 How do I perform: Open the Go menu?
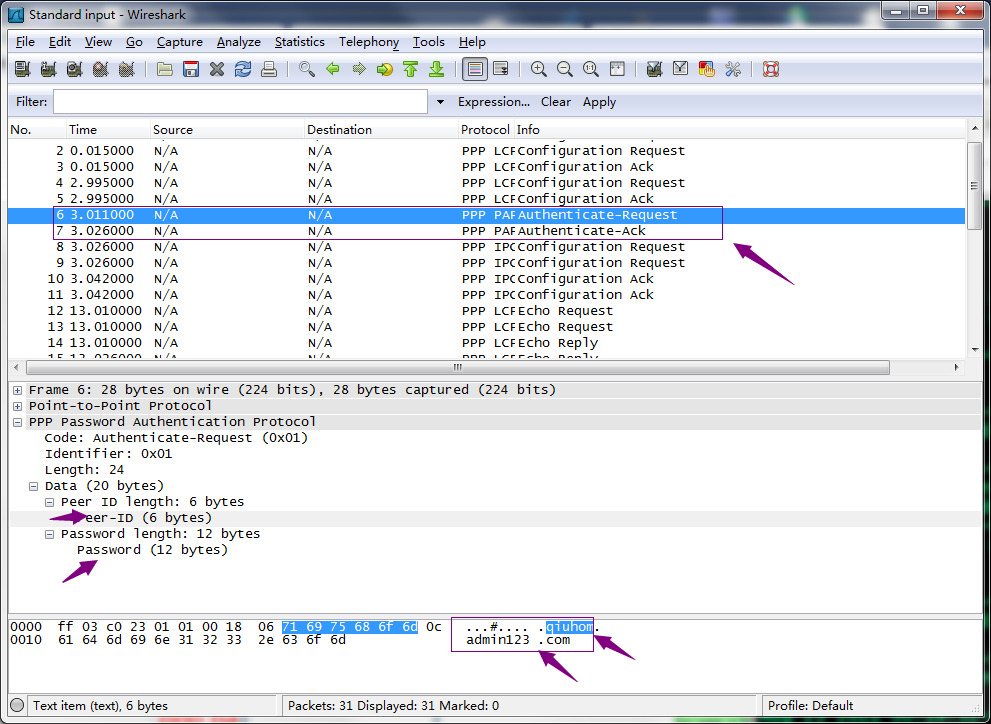(x=134, y=42)
